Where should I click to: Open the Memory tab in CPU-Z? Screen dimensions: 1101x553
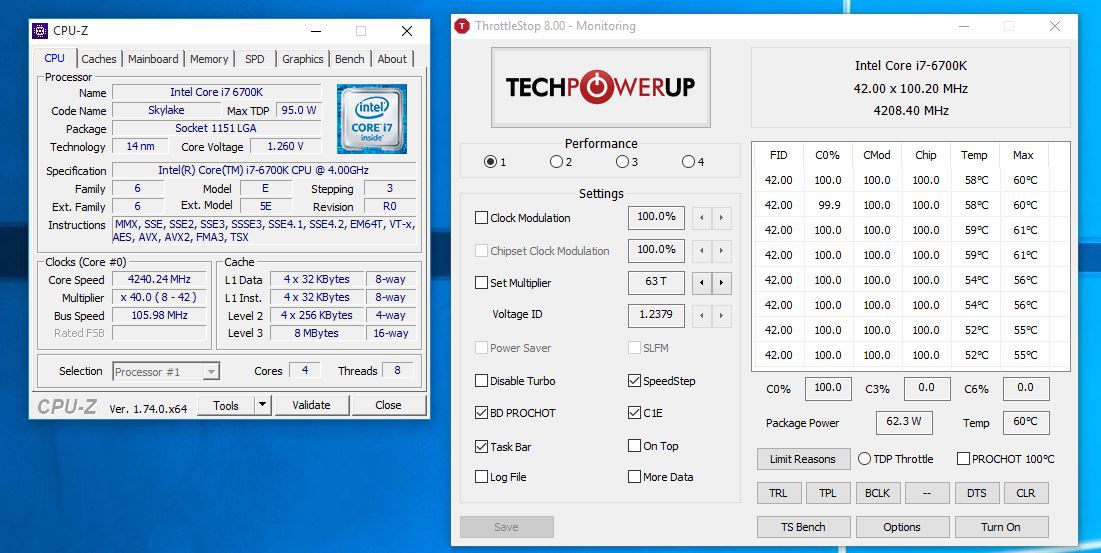(x=209, y=59)
